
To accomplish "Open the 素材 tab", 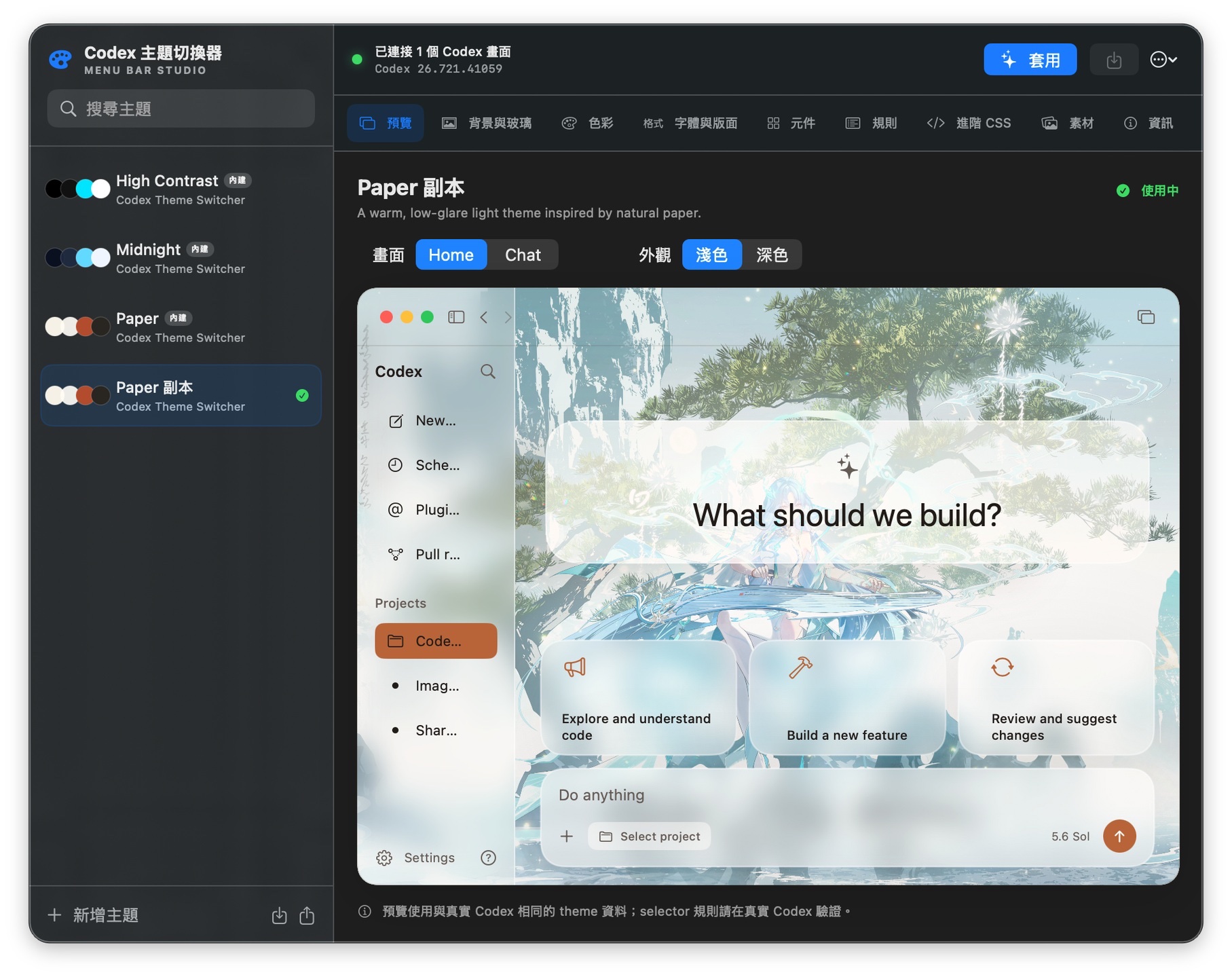I will pos(1068,123).
